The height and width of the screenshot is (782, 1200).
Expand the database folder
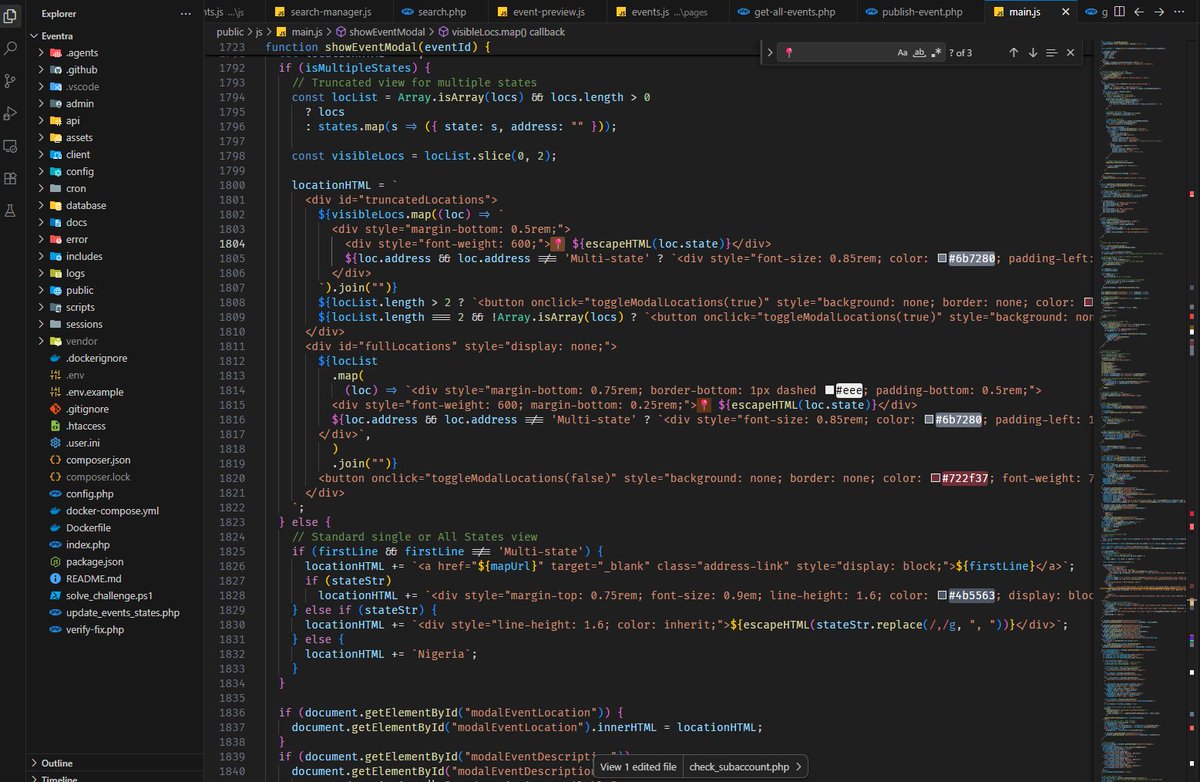tap(41, 205)
